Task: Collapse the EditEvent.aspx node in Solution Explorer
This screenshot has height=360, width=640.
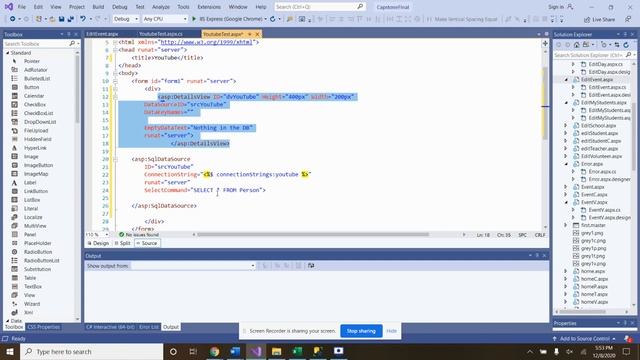Action: click(x=567, y=80)
